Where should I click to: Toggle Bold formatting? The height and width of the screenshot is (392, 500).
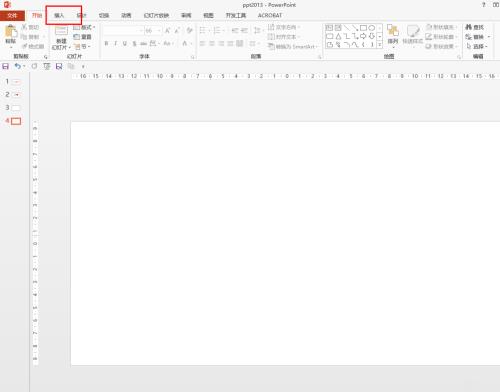(x=106, y=43)
